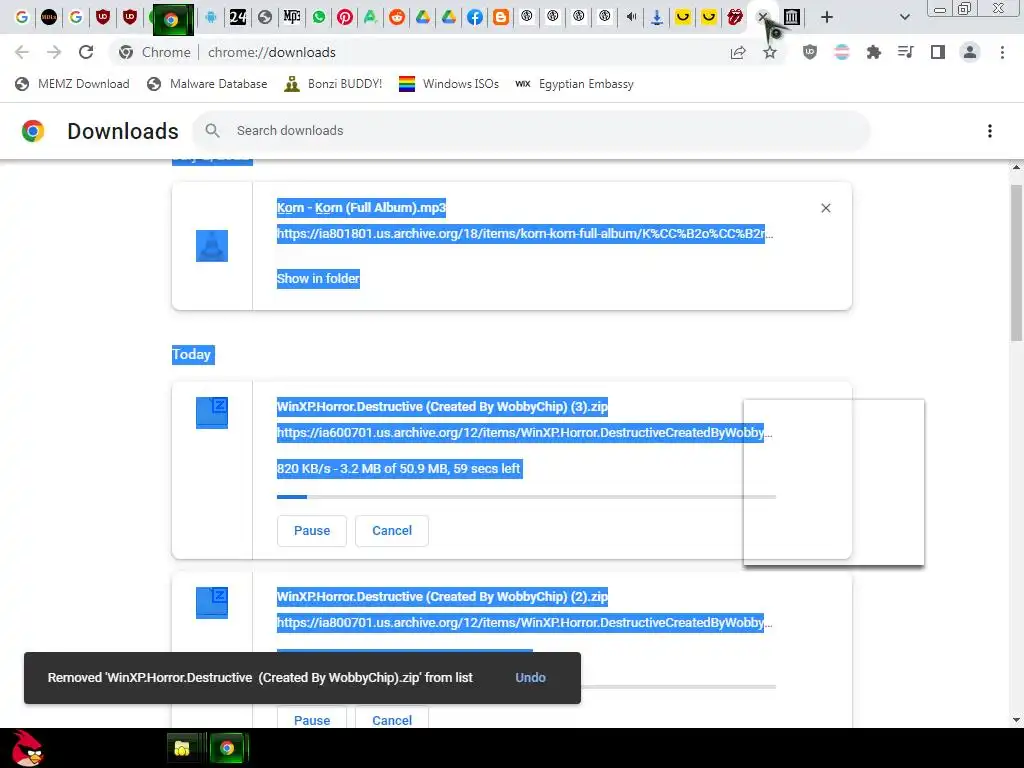This screenshot has width=1024, height=768.
Task: Switch to the MDLs browser tab
Action: [x=49, y=17]
